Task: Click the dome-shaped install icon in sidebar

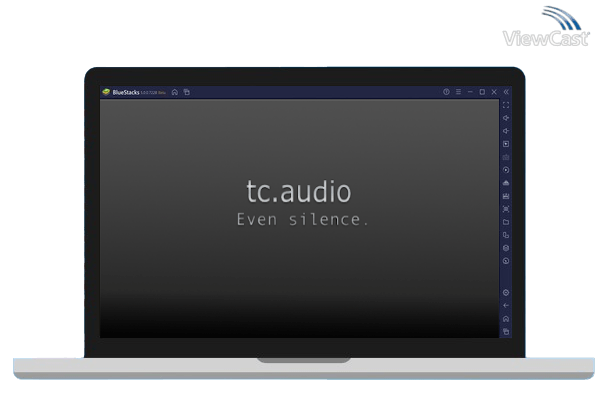Action: 506,183
